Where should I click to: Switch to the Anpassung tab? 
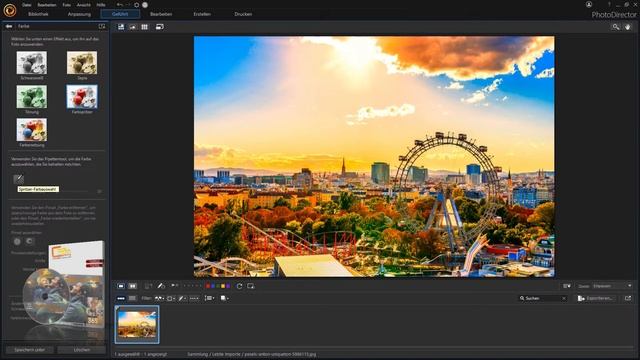pyautogui.click(x=79, y=14)
